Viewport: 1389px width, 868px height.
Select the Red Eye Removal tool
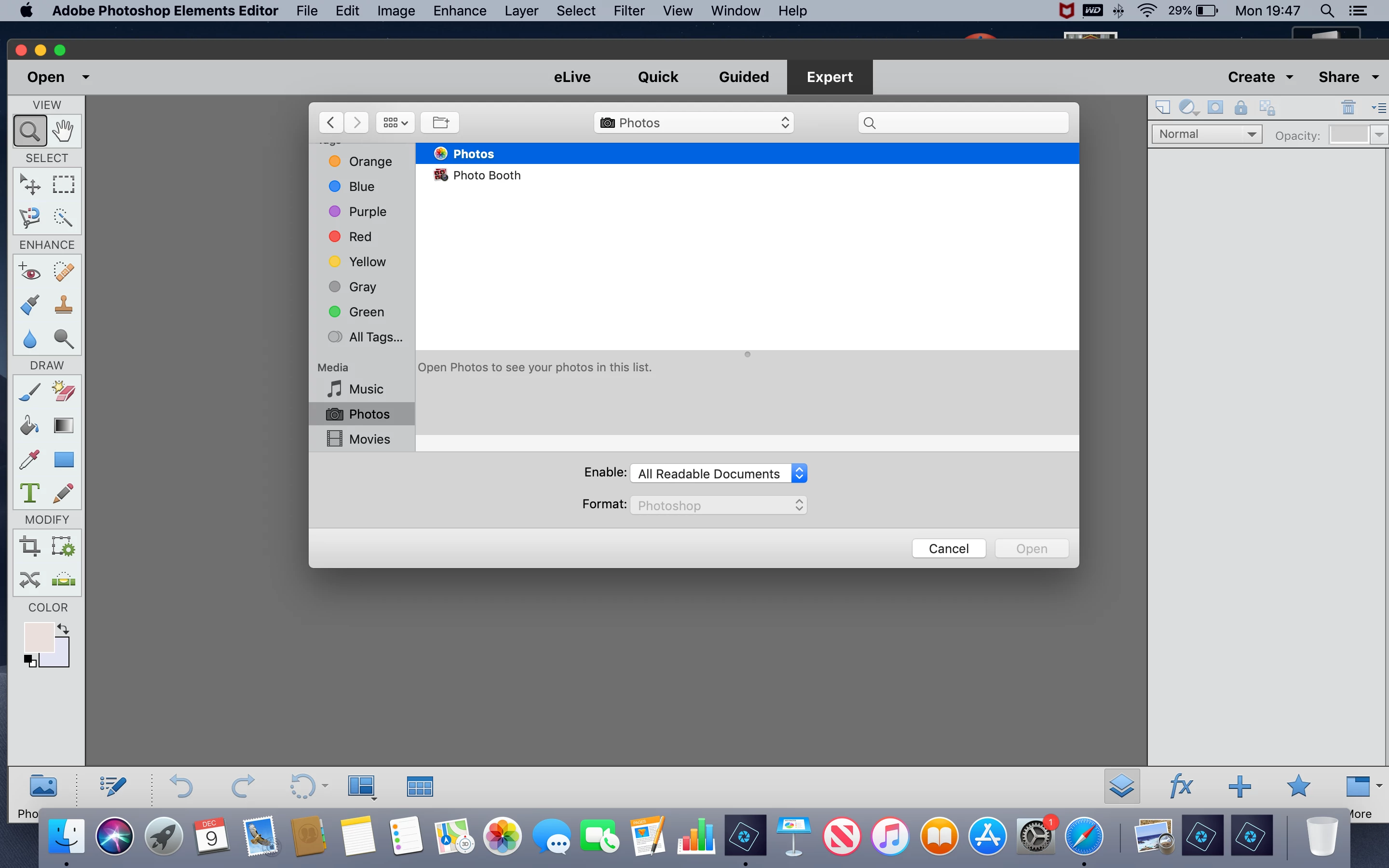click(x=30, y=271)
